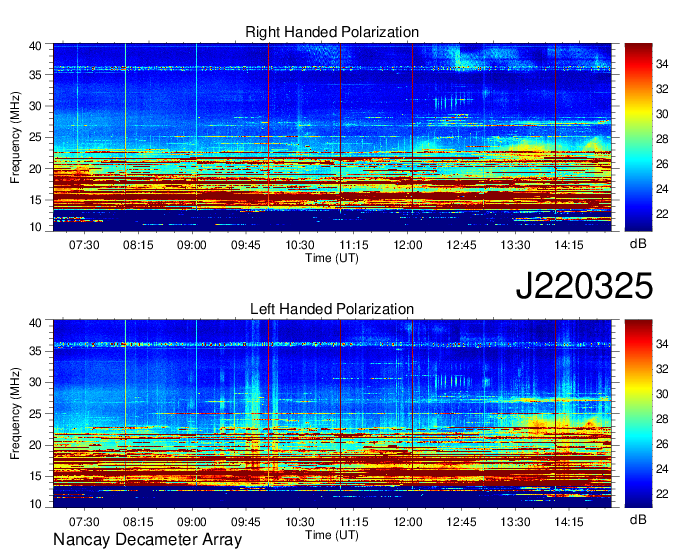Click the 07:30 tick under Left Handed plot

84,522
